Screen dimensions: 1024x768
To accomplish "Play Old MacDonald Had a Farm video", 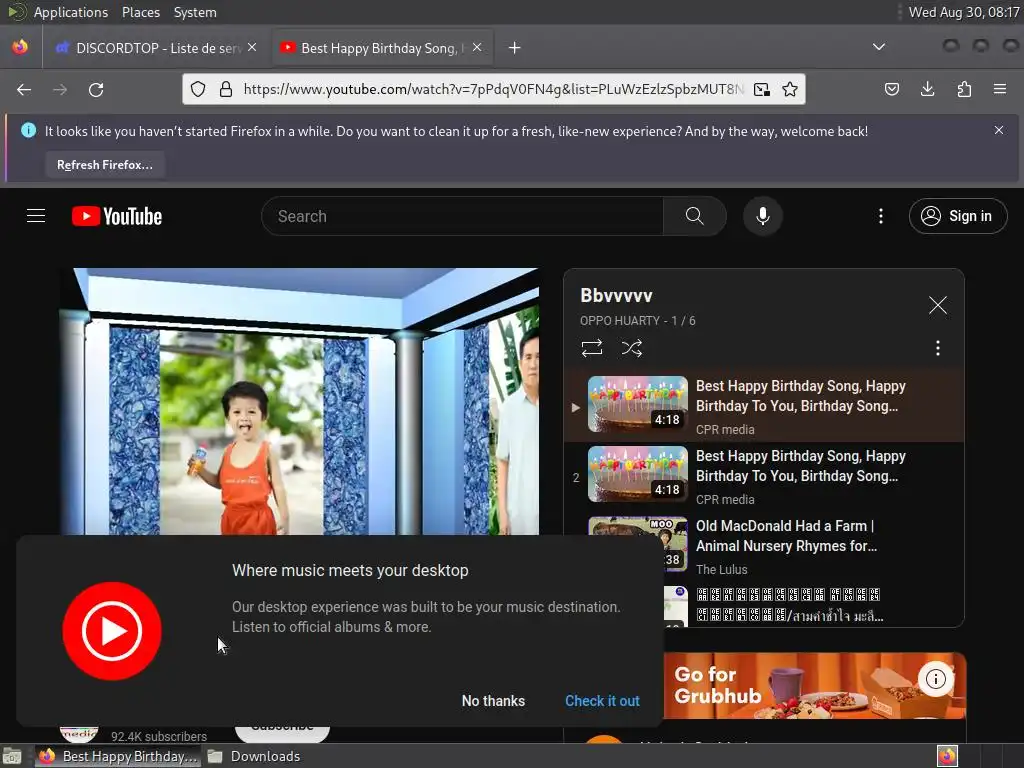I will tap(786, 536).
